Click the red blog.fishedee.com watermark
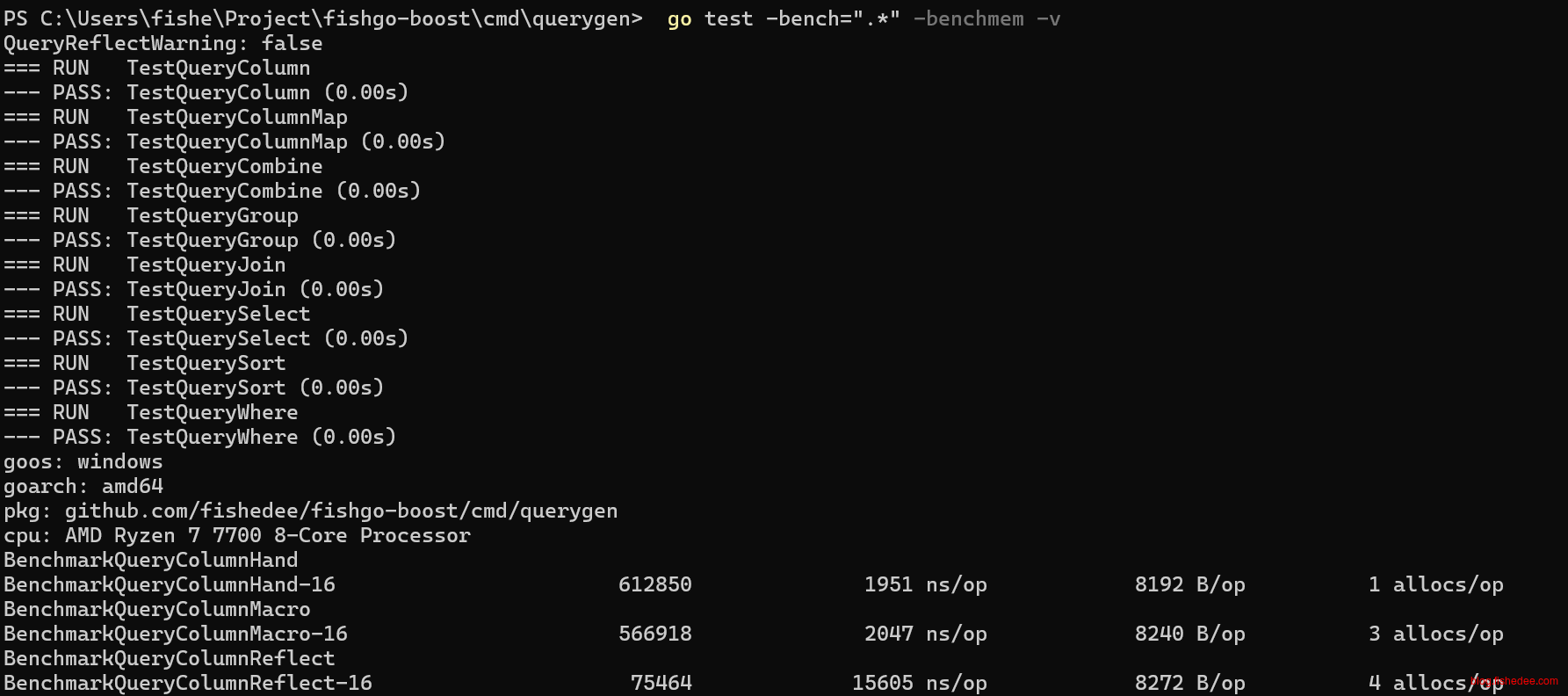Screen dimensions: 1568x696 coord(1514,681)
